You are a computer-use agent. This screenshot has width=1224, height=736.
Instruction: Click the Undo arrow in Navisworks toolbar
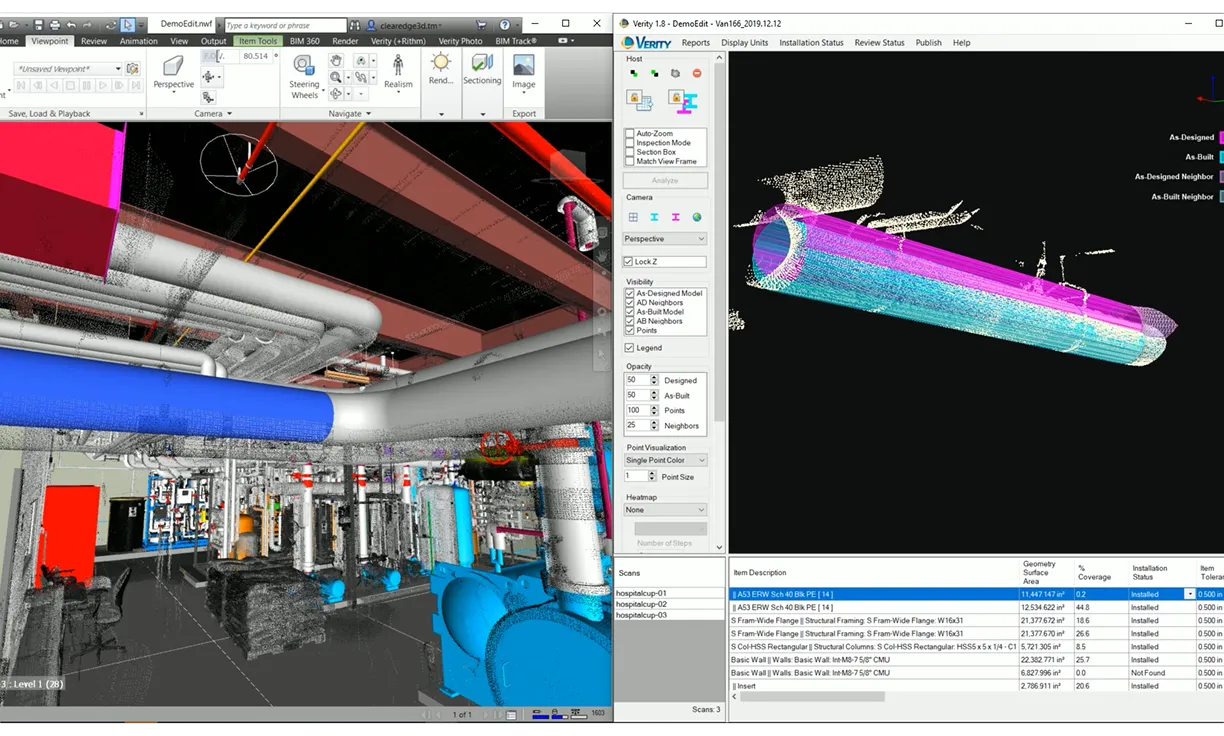tap(72, 25)
